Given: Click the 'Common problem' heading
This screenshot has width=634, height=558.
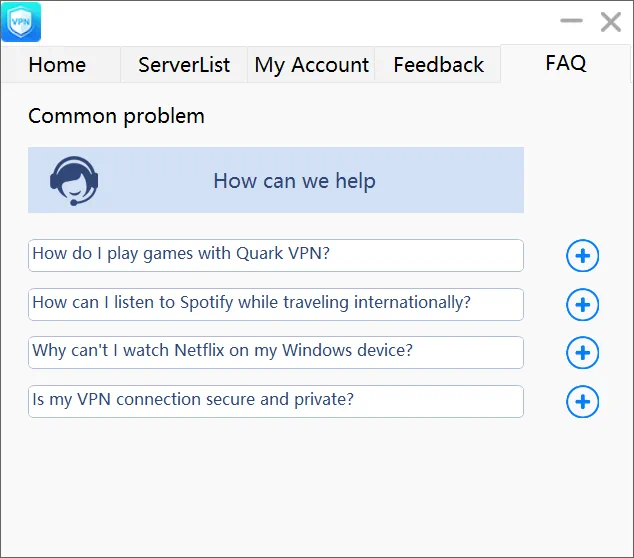Looking at the screenshot, I should [x=116, y=116].
